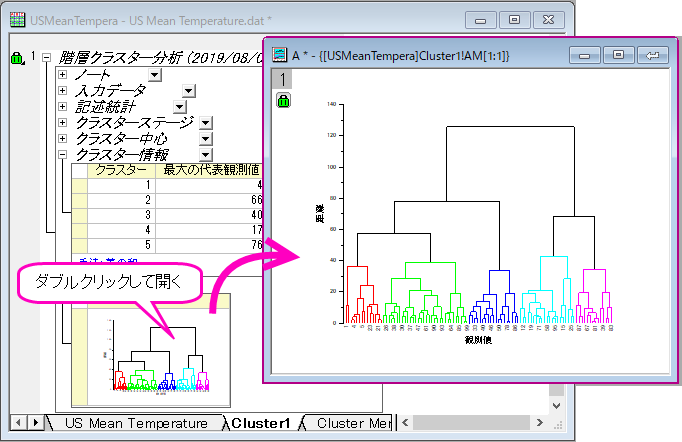Click the クラスター情報 section label
Screen dimensions: 682x442
[x=123, y=154]
